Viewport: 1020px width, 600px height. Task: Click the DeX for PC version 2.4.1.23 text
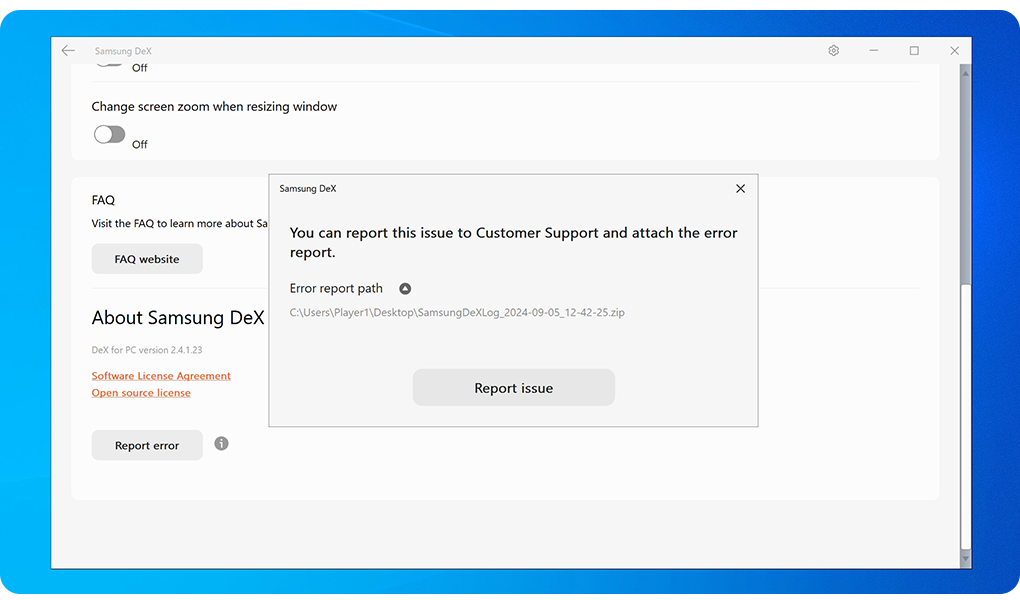pos(147,350)
